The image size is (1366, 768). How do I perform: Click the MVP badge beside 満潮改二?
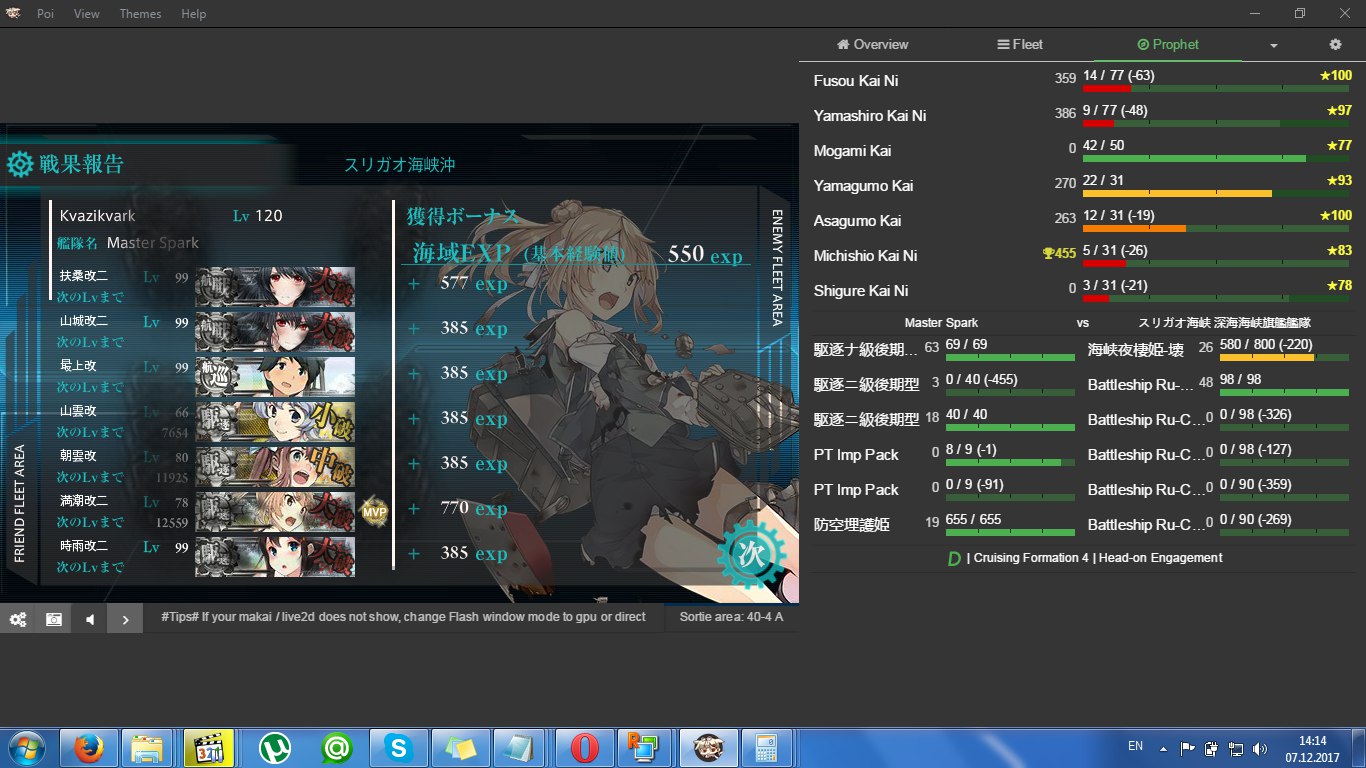click(x=374, y=512)
